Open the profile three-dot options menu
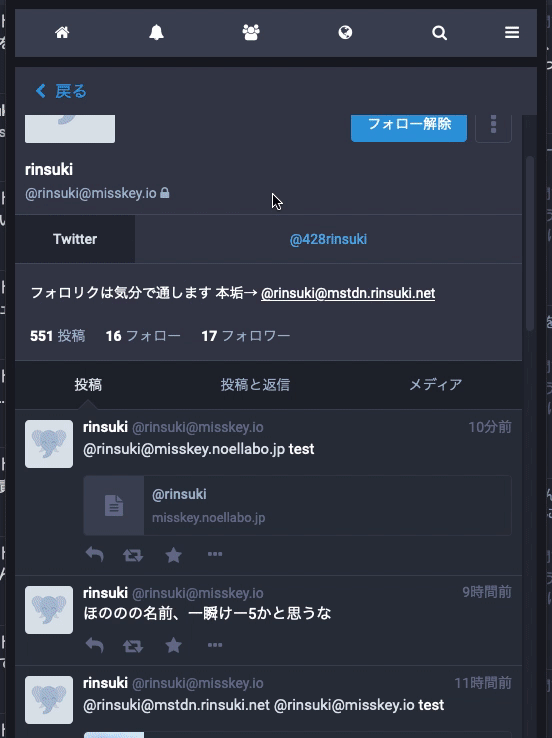Screen dimensions: 552x738 (493, 127)
